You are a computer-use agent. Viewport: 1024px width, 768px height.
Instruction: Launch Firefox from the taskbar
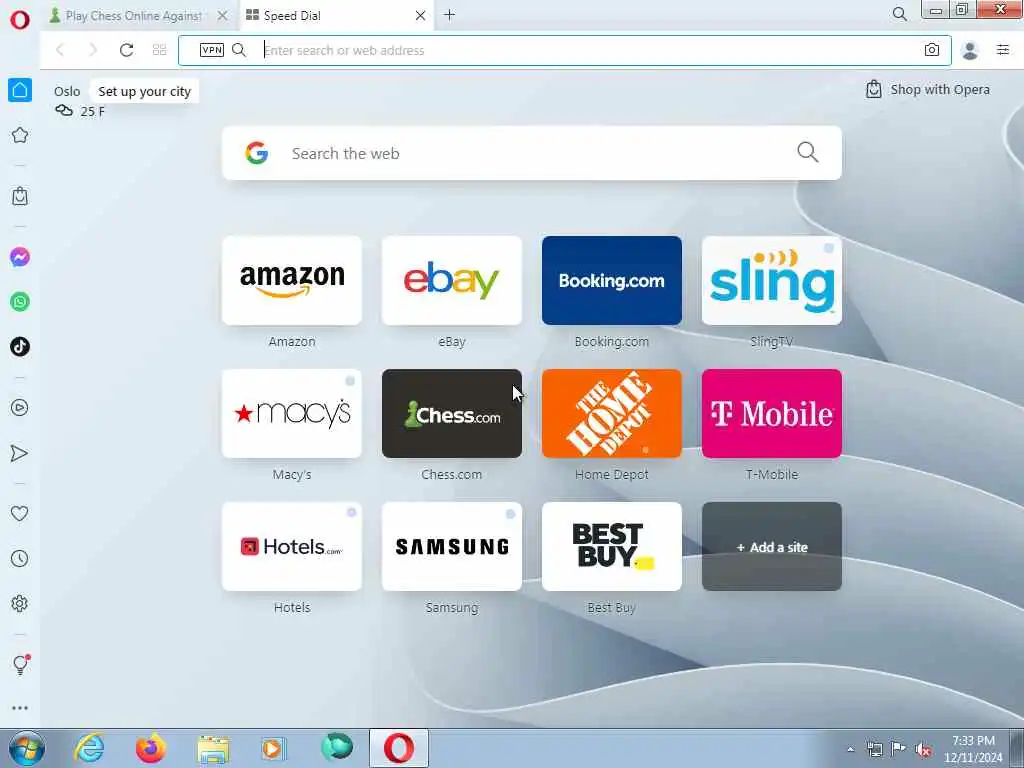tap(151, 748)
